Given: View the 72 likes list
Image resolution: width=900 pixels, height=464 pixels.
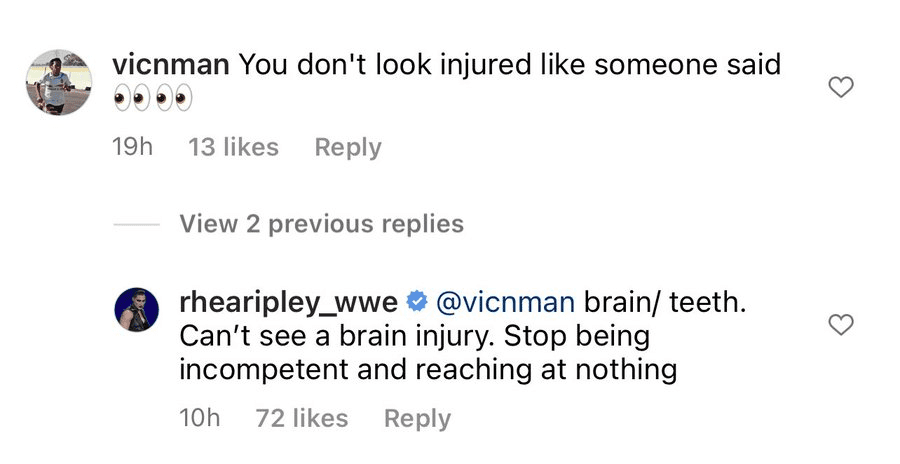Looking at the screenshot, I should (x=302, y=418).
